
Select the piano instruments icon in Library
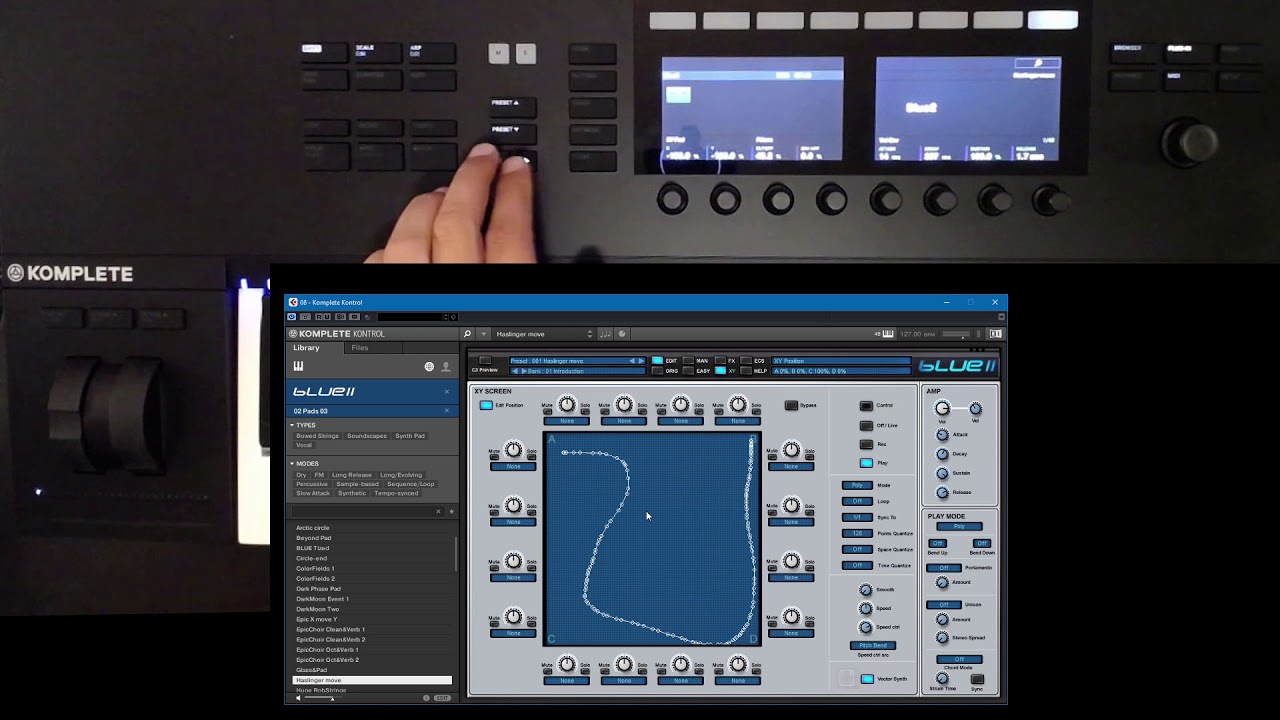(298, 367)
